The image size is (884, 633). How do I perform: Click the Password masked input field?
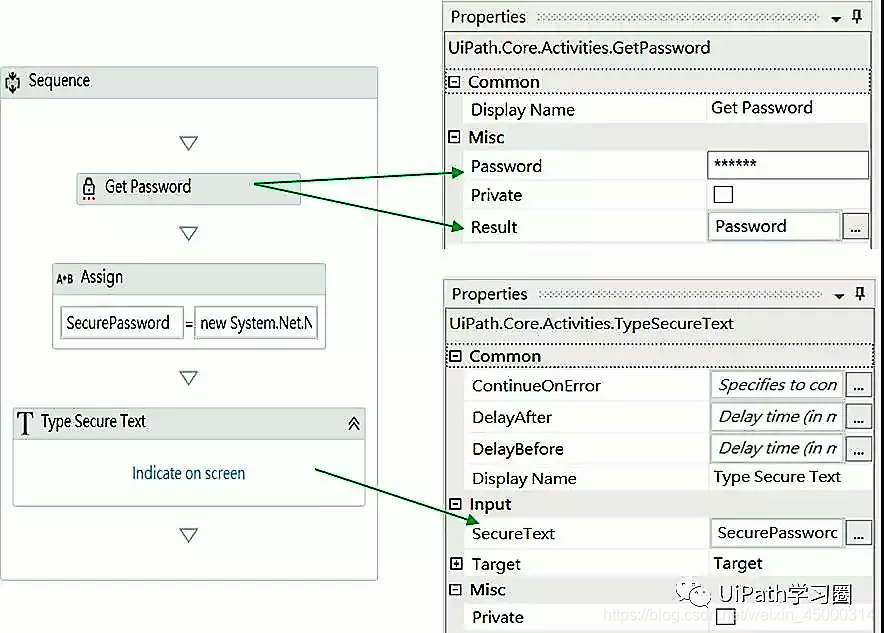click(x=788, y=165)
